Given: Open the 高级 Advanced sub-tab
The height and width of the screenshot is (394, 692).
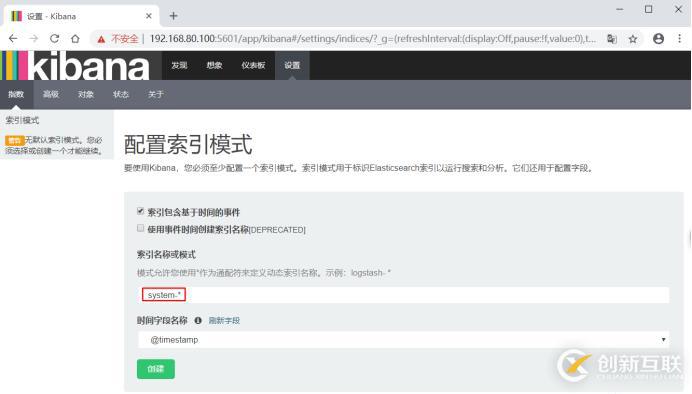Looking at the screenshot, I should pos(51,94).
